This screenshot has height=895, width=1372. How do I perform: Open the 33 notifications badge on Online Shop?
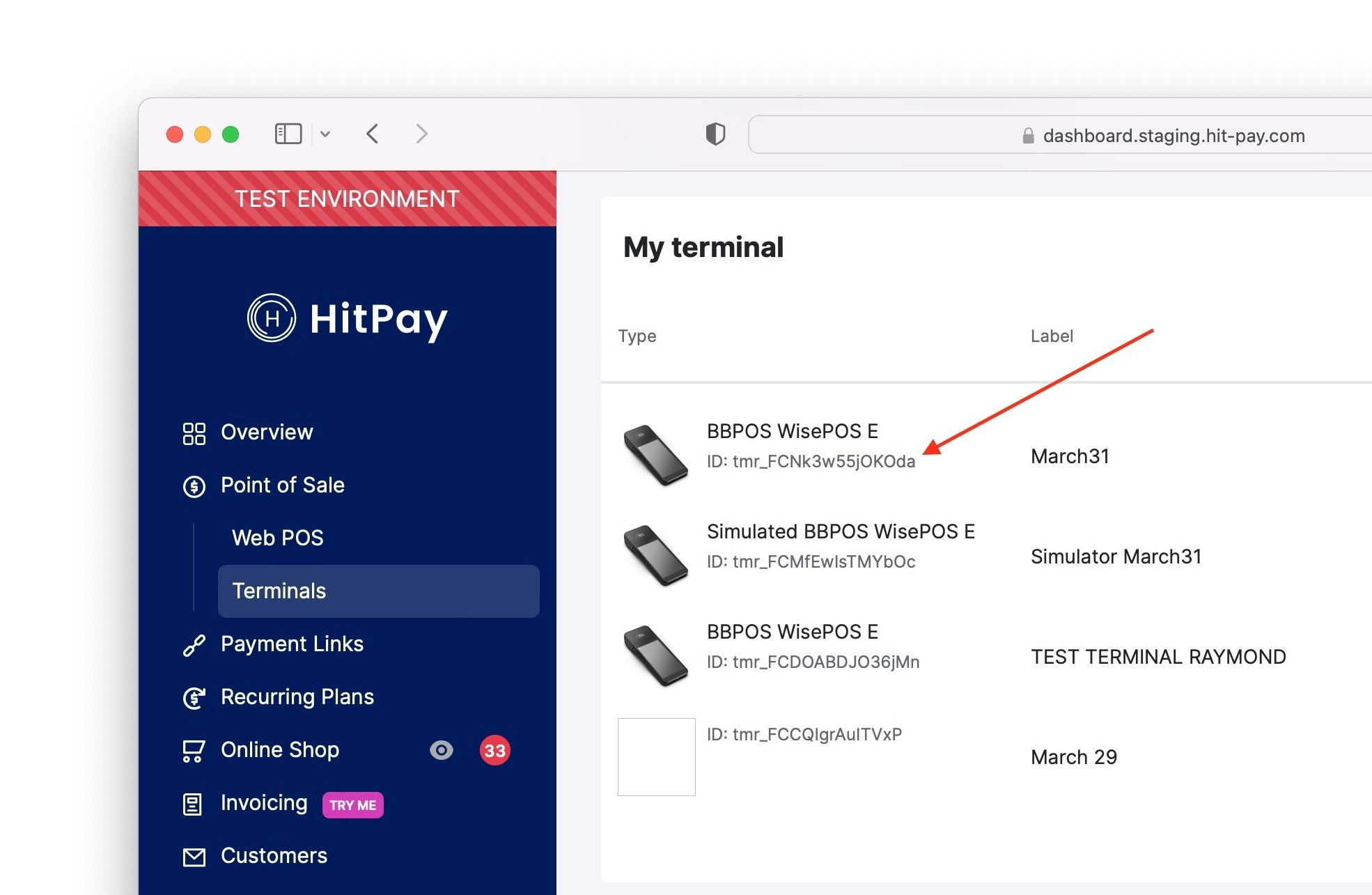point(494,750)
